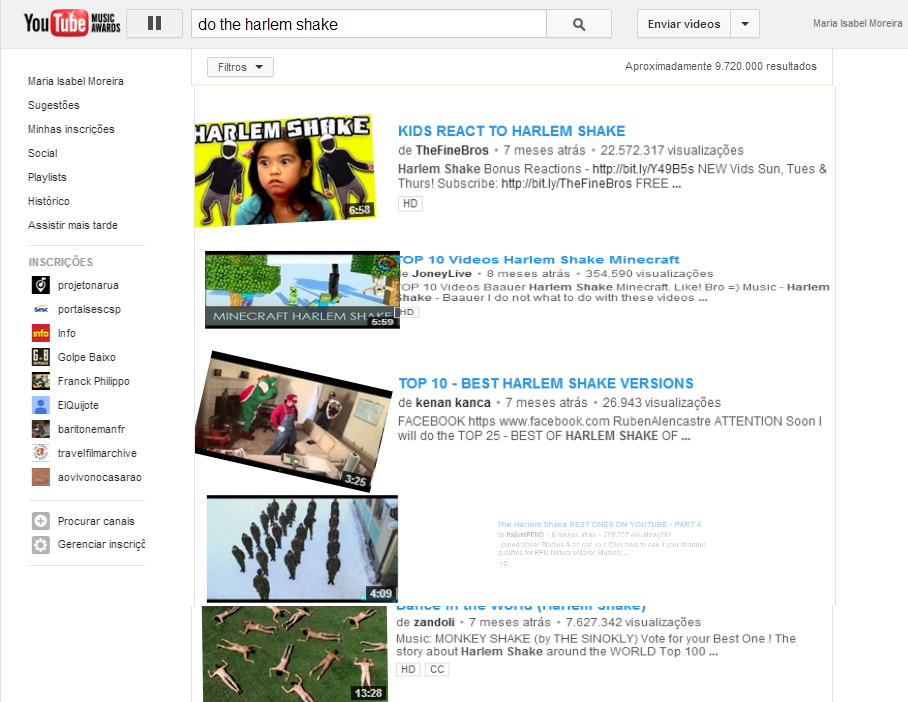
Task: Open Assistir mais tarde in the sidebar
Action: 73,225
